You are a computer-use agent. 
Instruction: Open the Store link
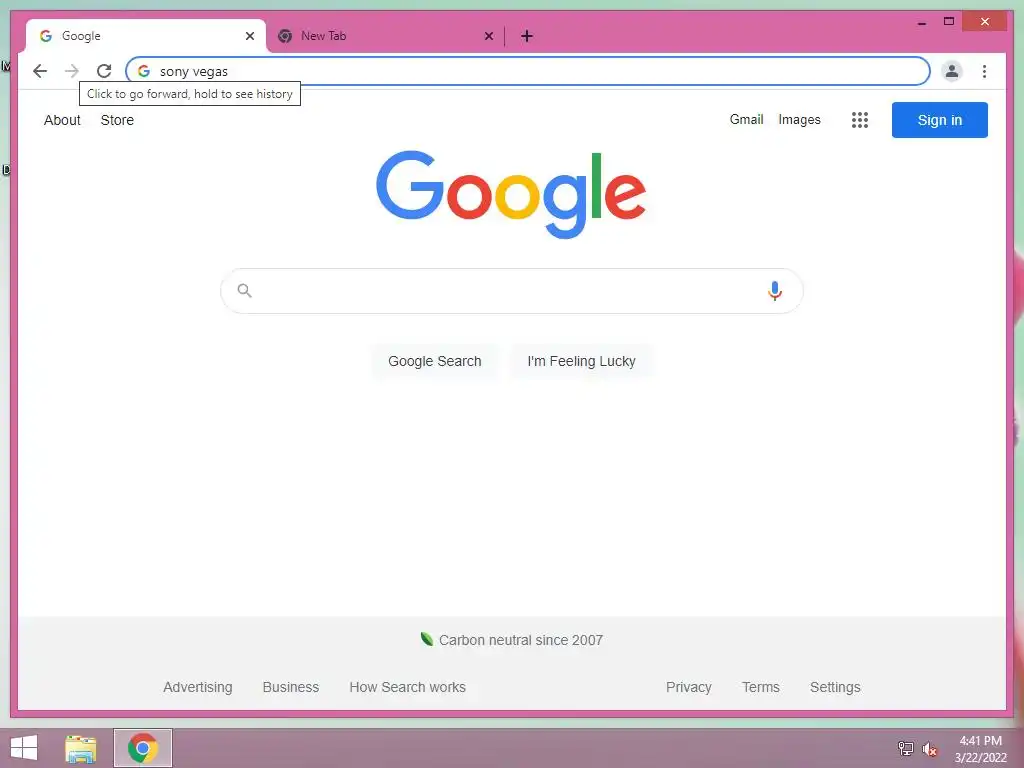coord(117,120)
